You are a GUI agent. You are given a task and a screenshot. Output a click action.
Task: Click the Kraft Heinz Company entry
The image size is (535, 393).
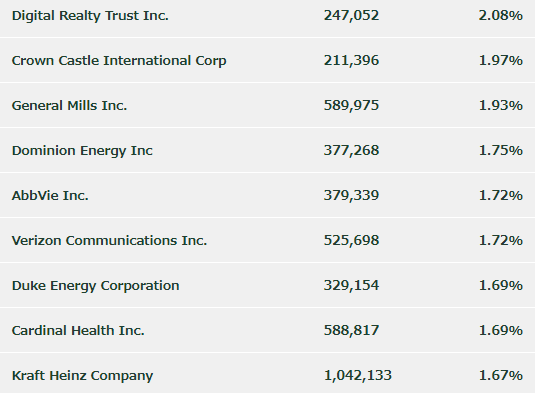82,376
